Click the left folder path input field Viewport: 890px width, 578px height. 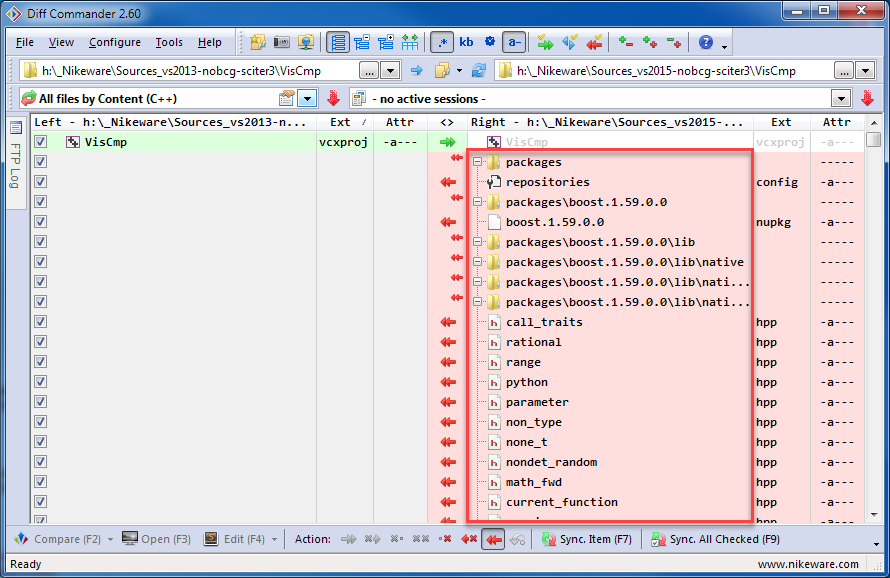(195, 71)
